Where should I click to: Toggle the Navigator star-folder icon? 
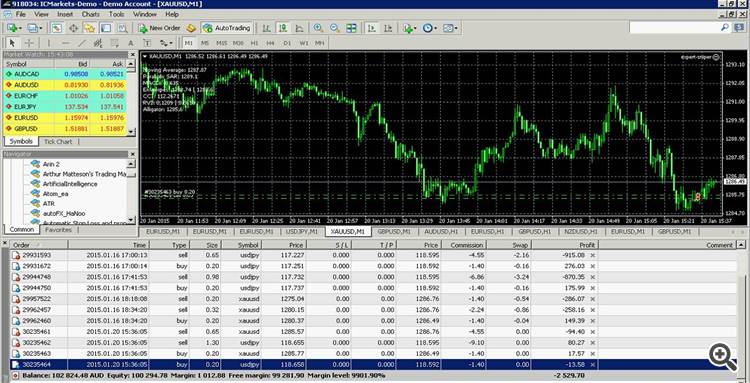coord(89,28)
